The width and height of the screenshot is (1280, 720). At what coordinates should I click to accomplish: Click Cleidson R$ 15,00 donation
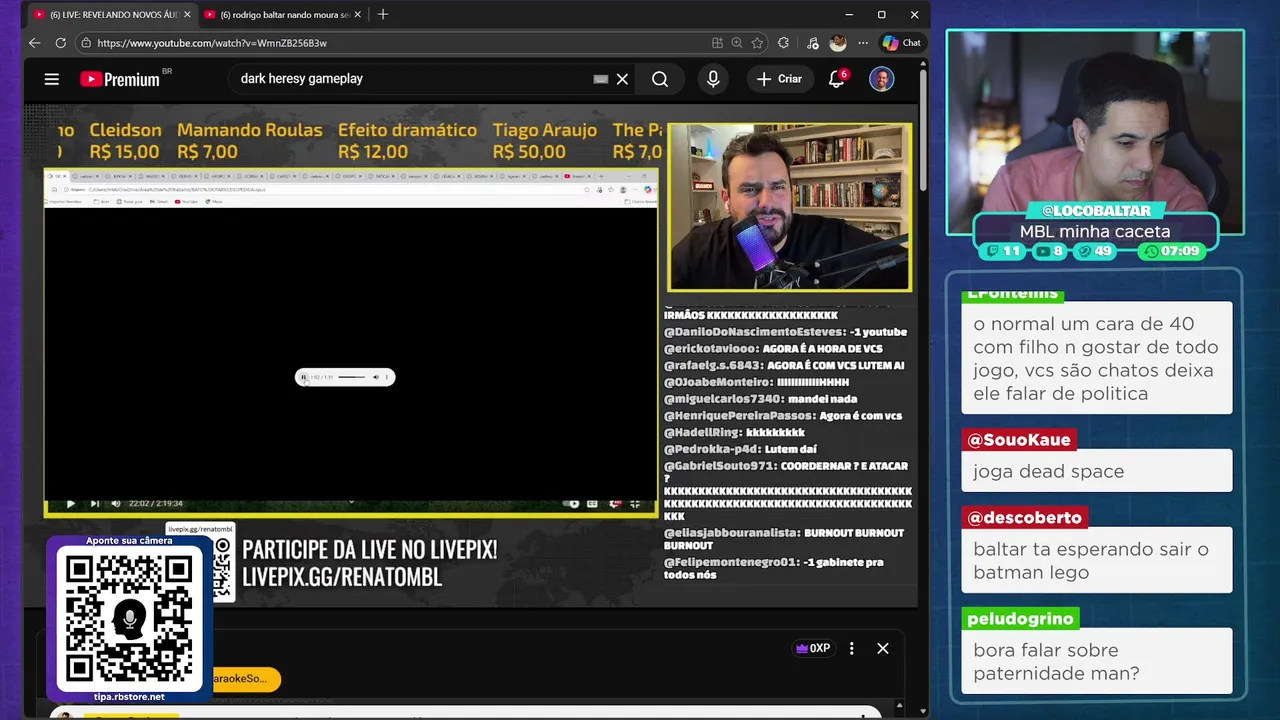coord(125,141)
